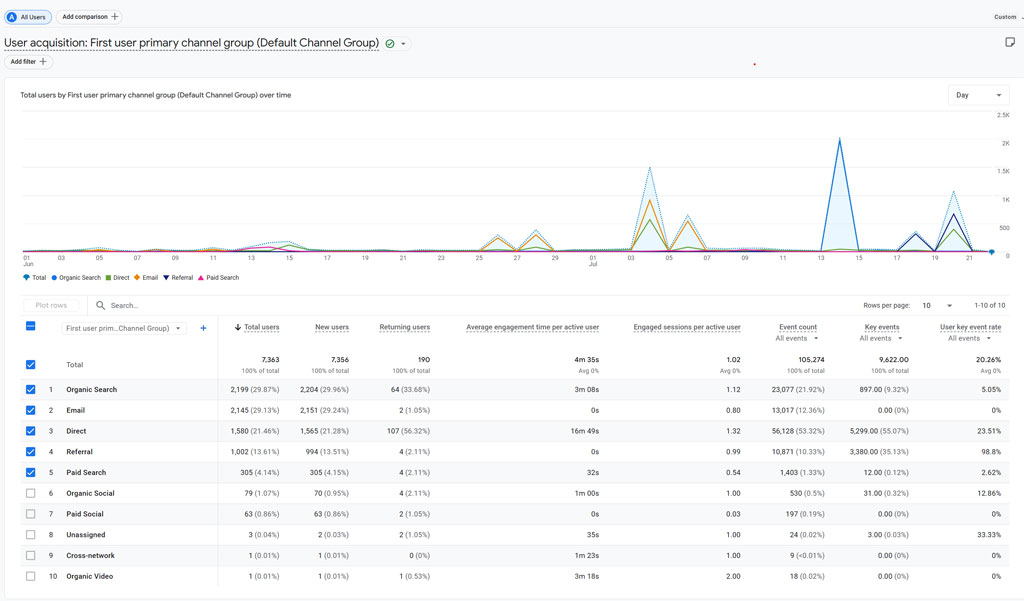
Task: Check the Organic Social row checkbox
Action: [x=30, y=493]
